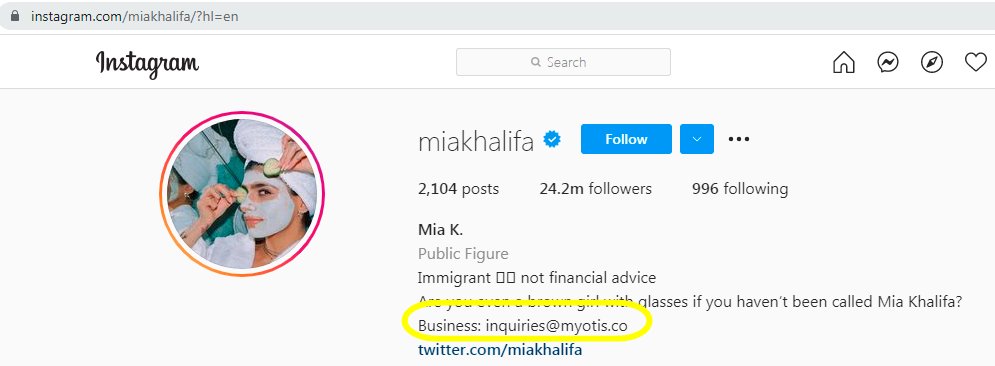Open the 996 following list

click(x=740, y=188)
